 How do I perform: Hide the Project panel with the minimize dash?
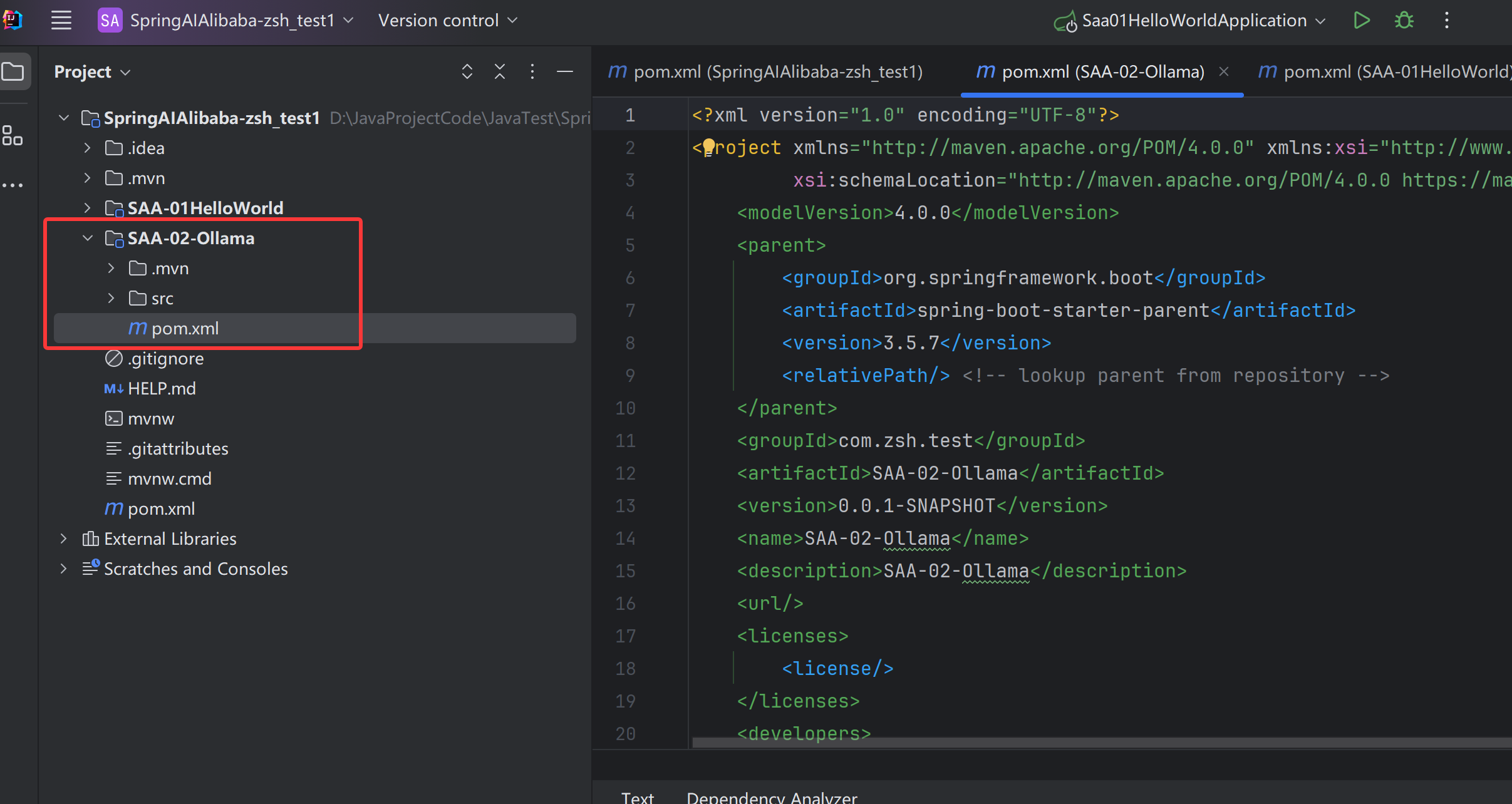pyautogui.click(x=564, y=72)
